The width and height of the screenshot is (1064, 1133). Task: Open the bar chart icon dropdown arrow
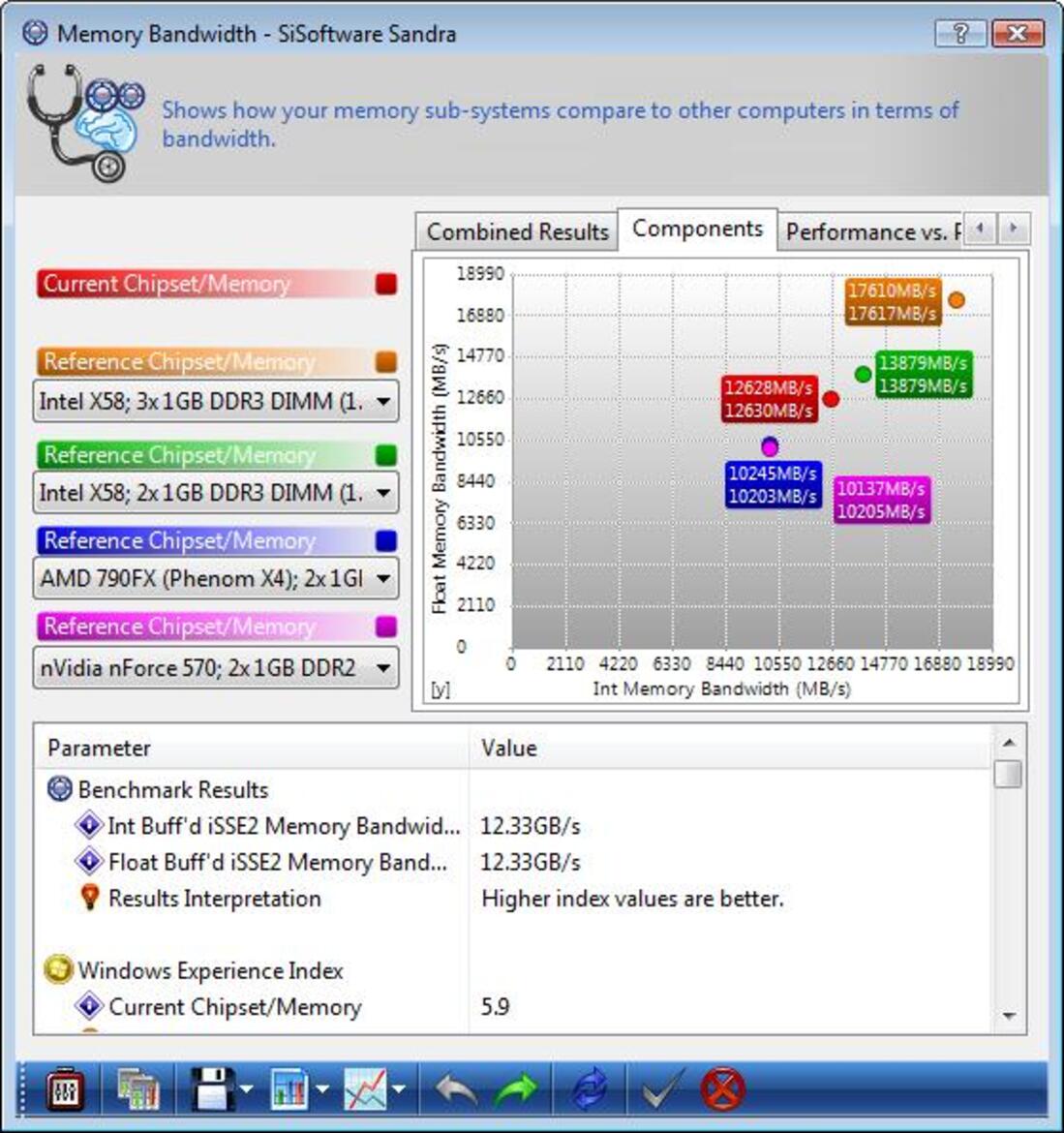(x=322, y=1089)
